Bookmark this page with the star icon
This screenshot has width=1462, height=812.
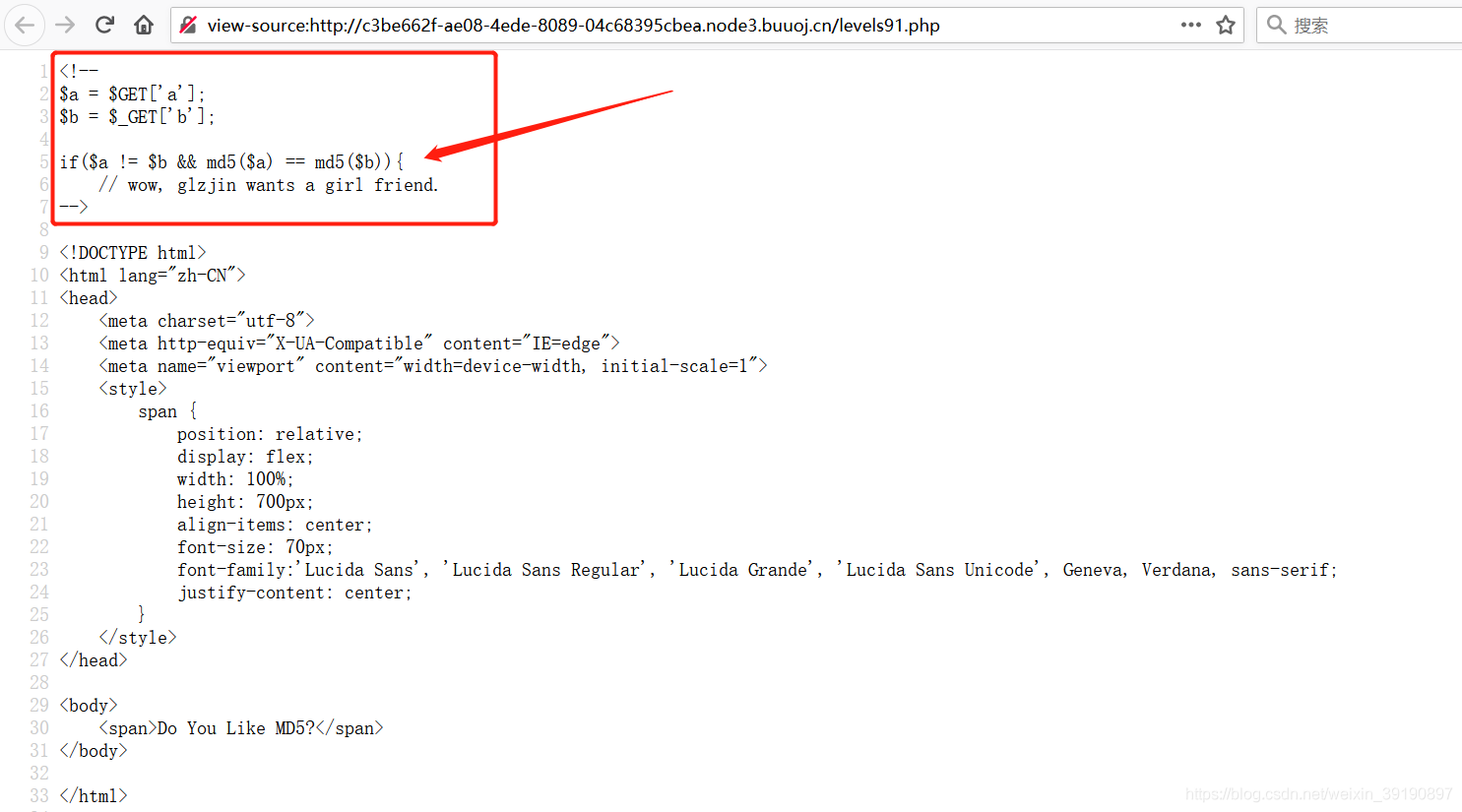pos(1226,25)
